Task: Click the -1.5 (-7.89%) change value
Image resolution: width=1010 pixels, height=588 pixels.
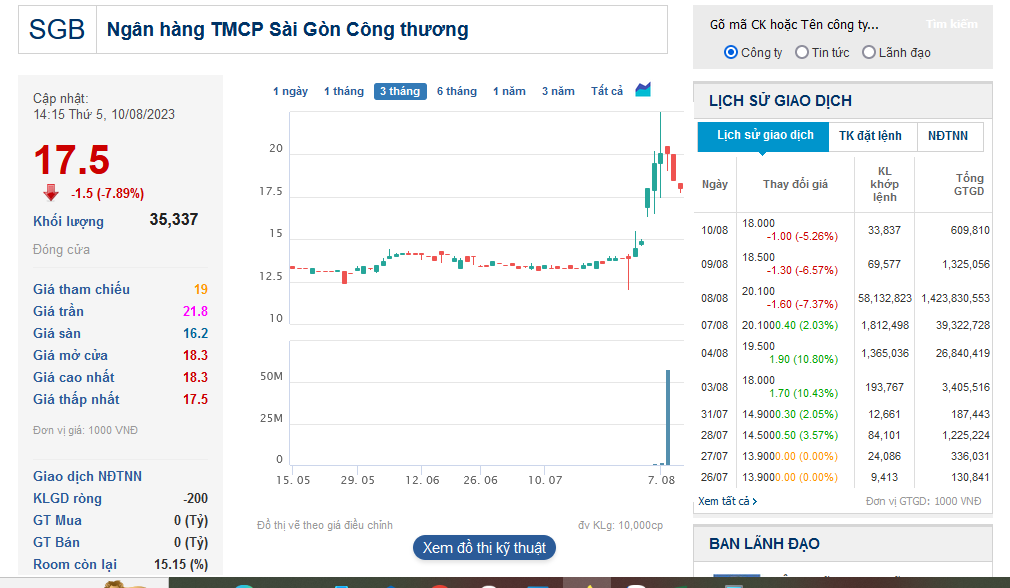Action: 107,193
